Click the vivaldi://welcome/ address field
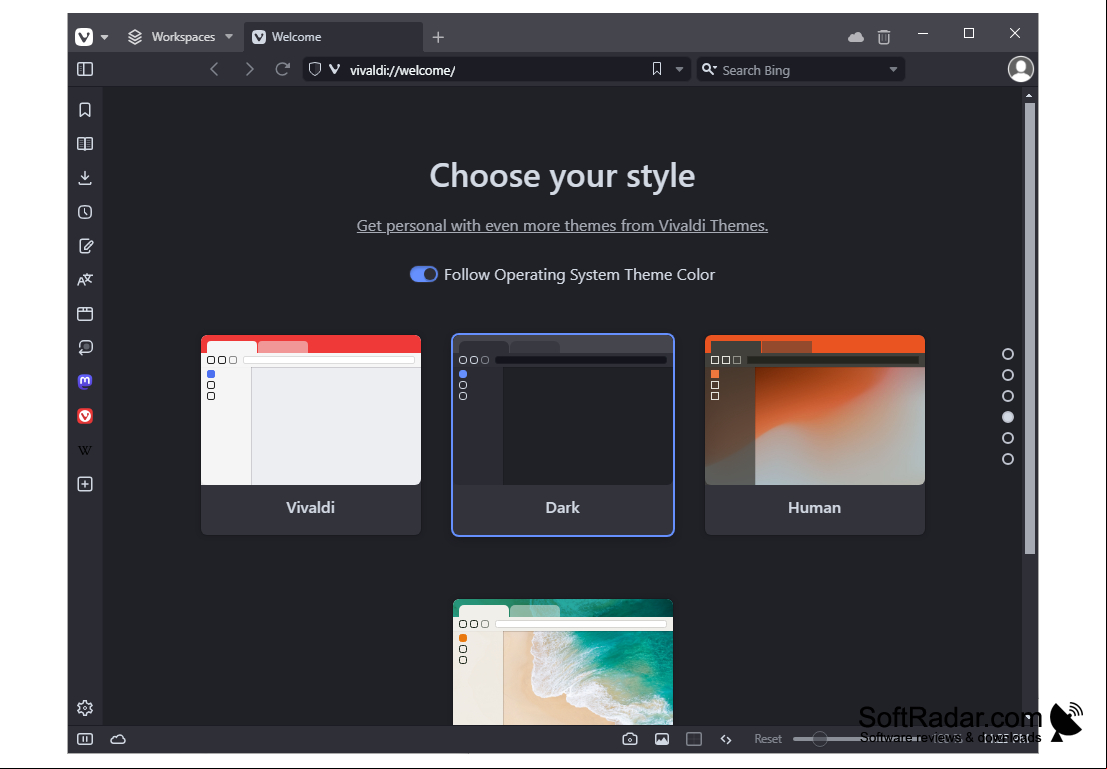 pos(496,69)
